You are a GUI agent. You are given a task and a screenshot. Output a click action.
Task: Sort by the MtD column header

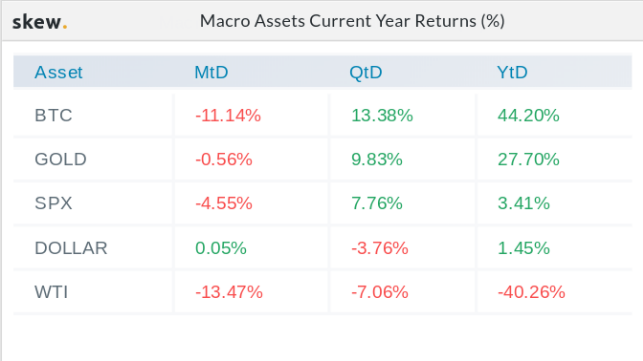211,73
